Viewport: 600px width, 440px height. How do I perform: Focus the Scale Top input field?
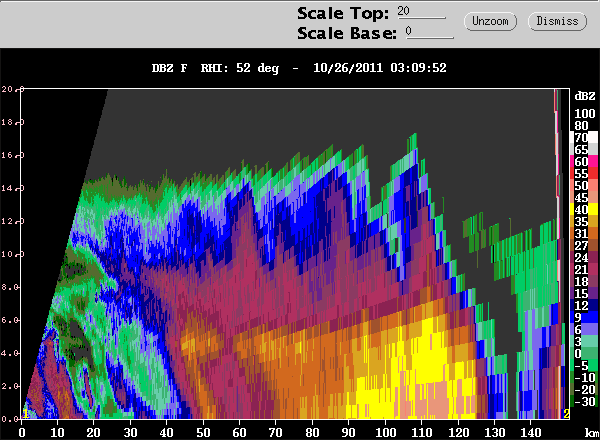tap(421, 12)
